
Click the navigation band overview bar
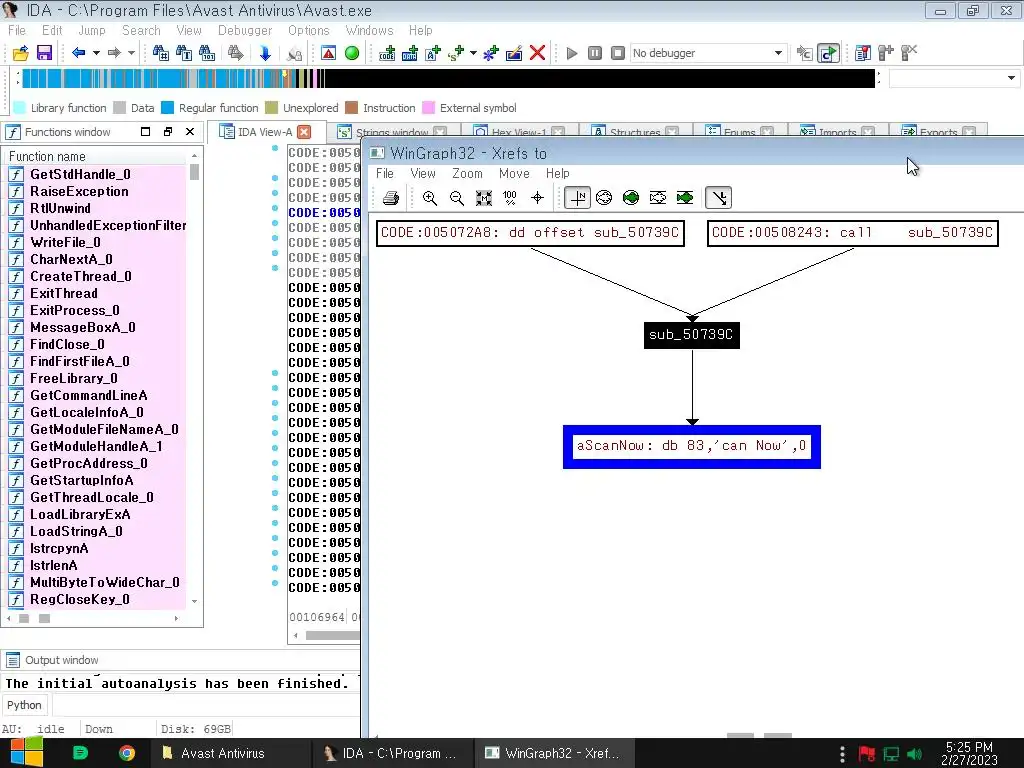pyautogui.click(x=448, y=78)
